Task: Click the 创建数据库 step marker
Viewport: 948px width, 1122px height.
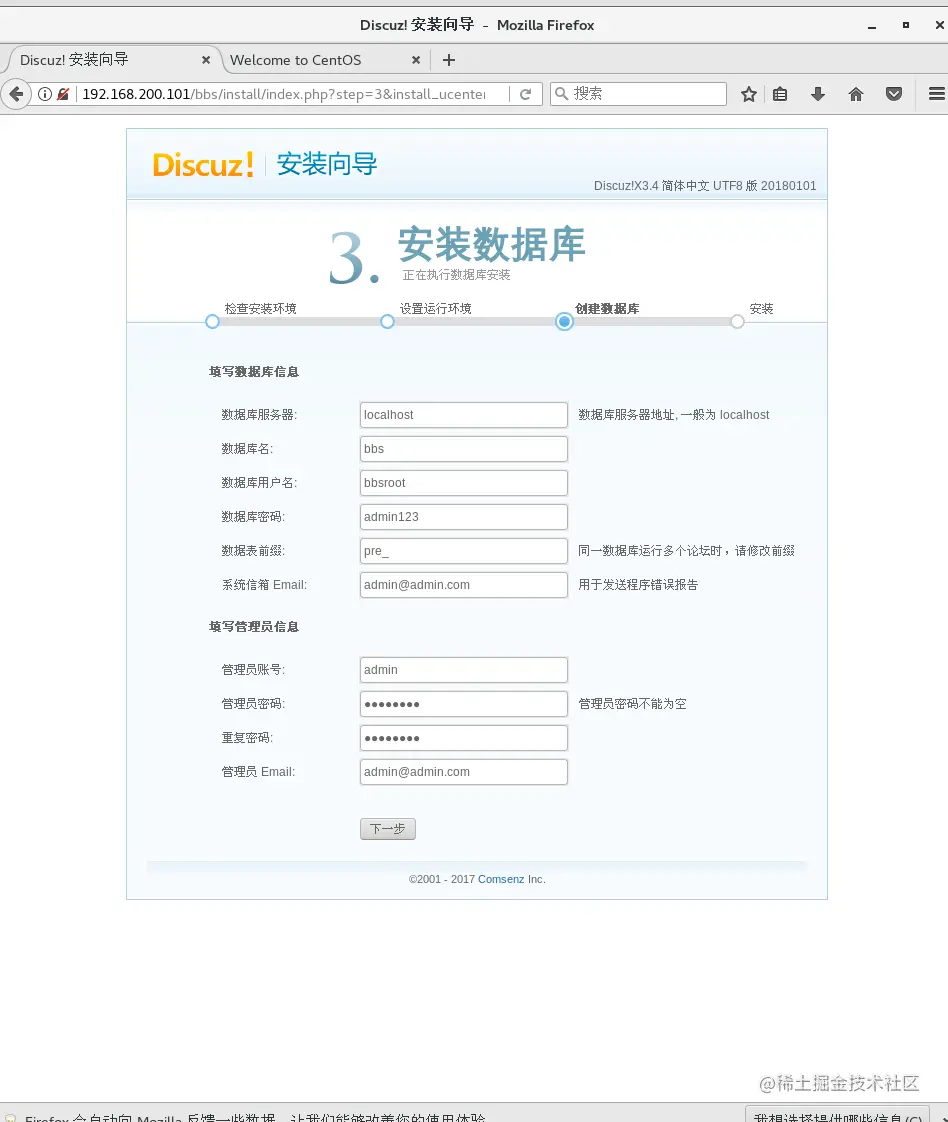Action: tap(564, 321)
